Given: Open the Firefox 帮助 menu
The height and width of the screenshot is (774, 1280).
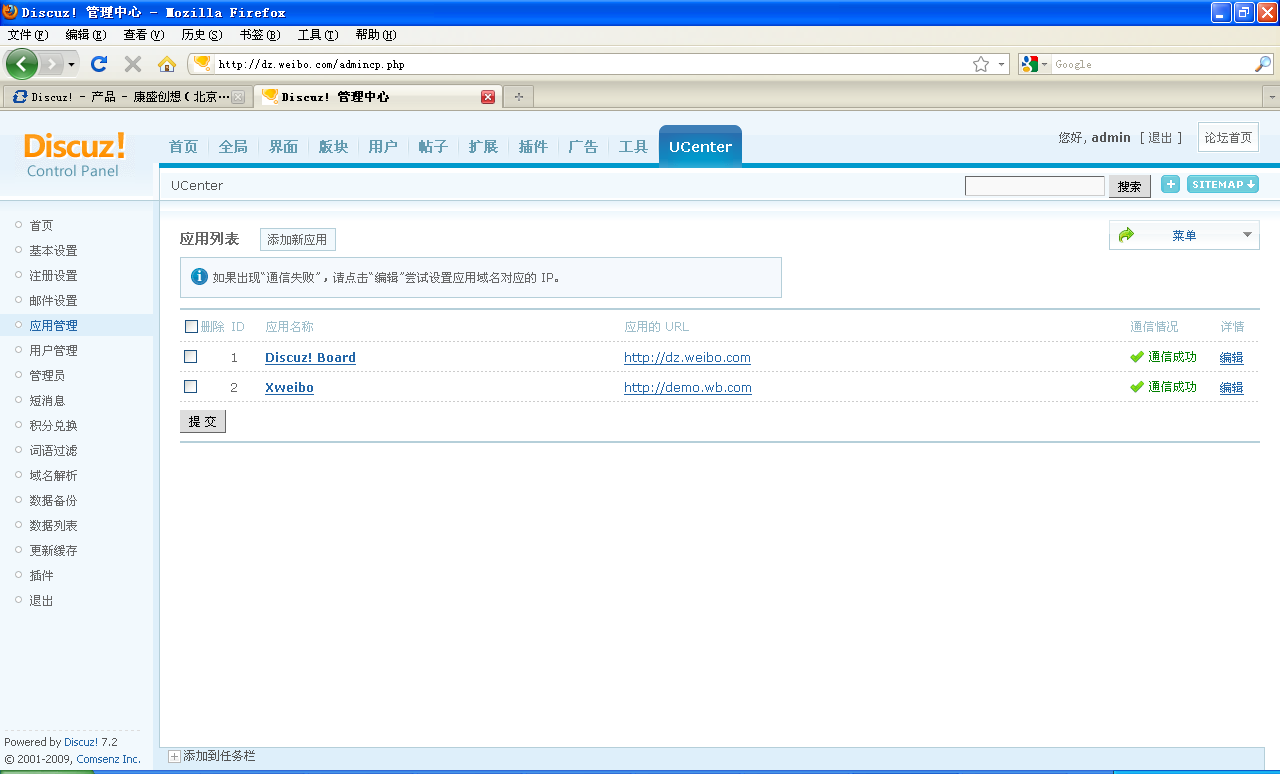Looking at the screenshot, I should tap(376, 35).
